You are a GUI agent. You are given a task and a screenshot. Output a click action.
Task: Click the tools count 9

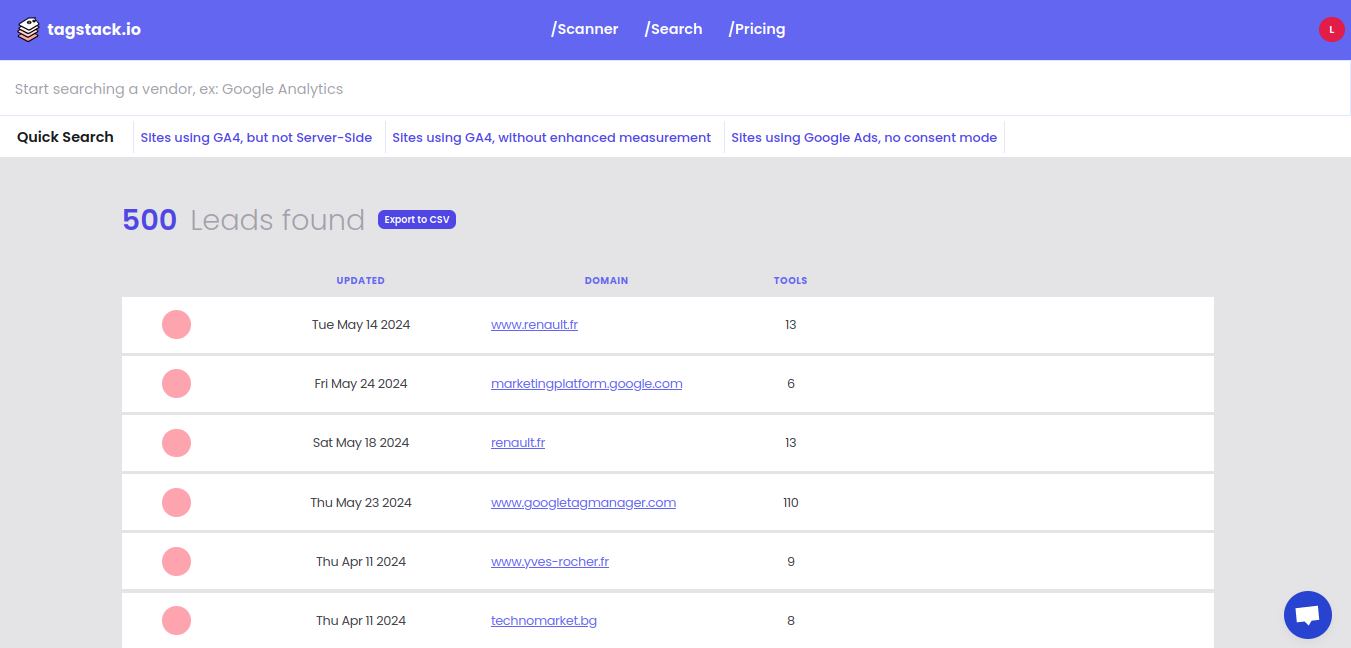click(x=791, y=562)
